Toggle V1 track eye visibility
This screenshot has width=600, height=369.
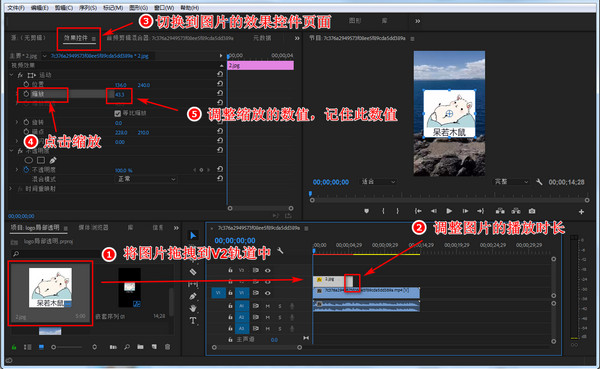click(x=267, y=293)
